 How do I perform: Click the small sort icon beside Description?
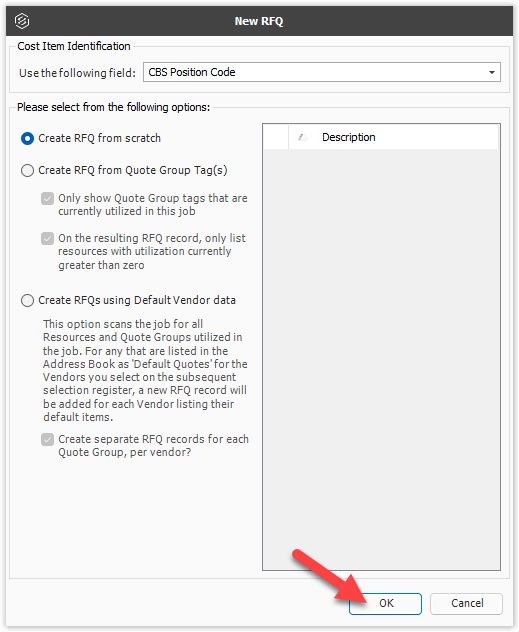coord(303,137)
